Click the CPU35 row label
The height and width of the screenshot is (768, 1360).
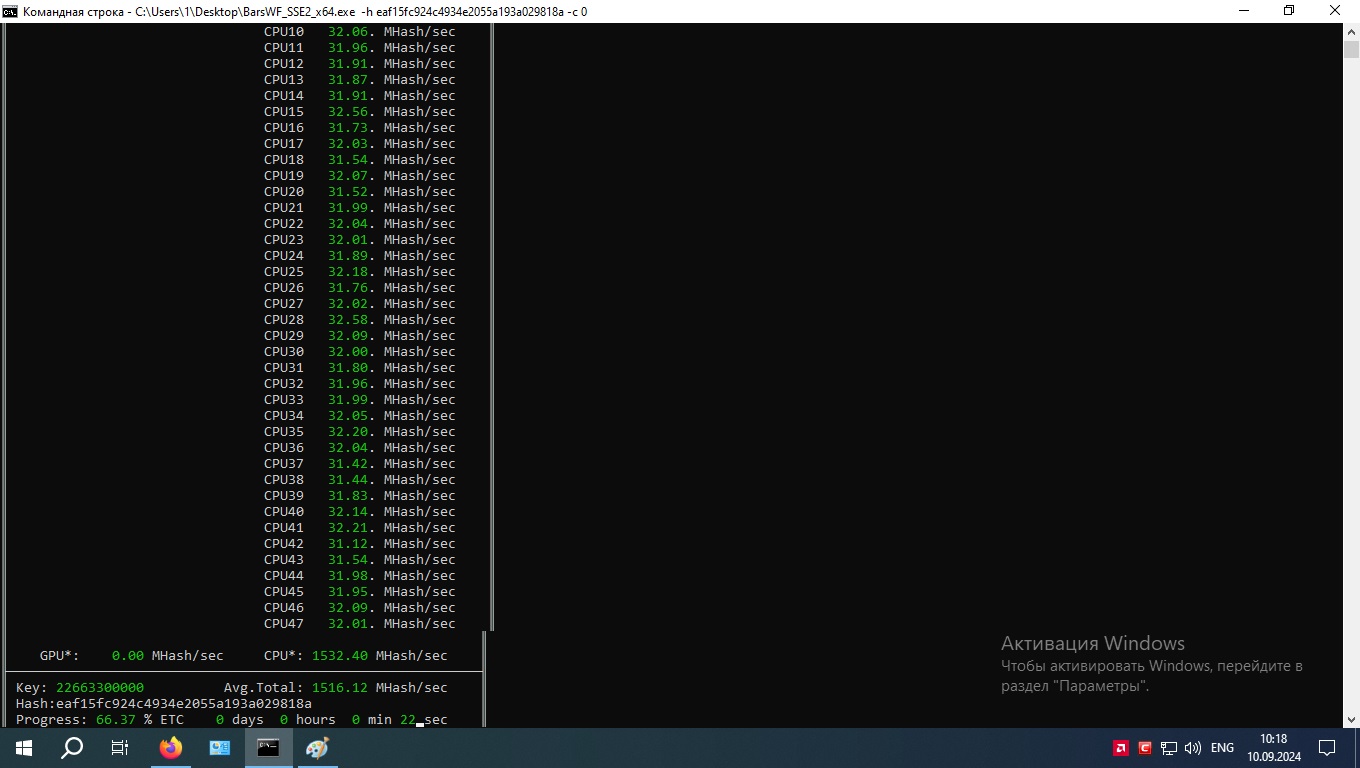click(284, 432)
